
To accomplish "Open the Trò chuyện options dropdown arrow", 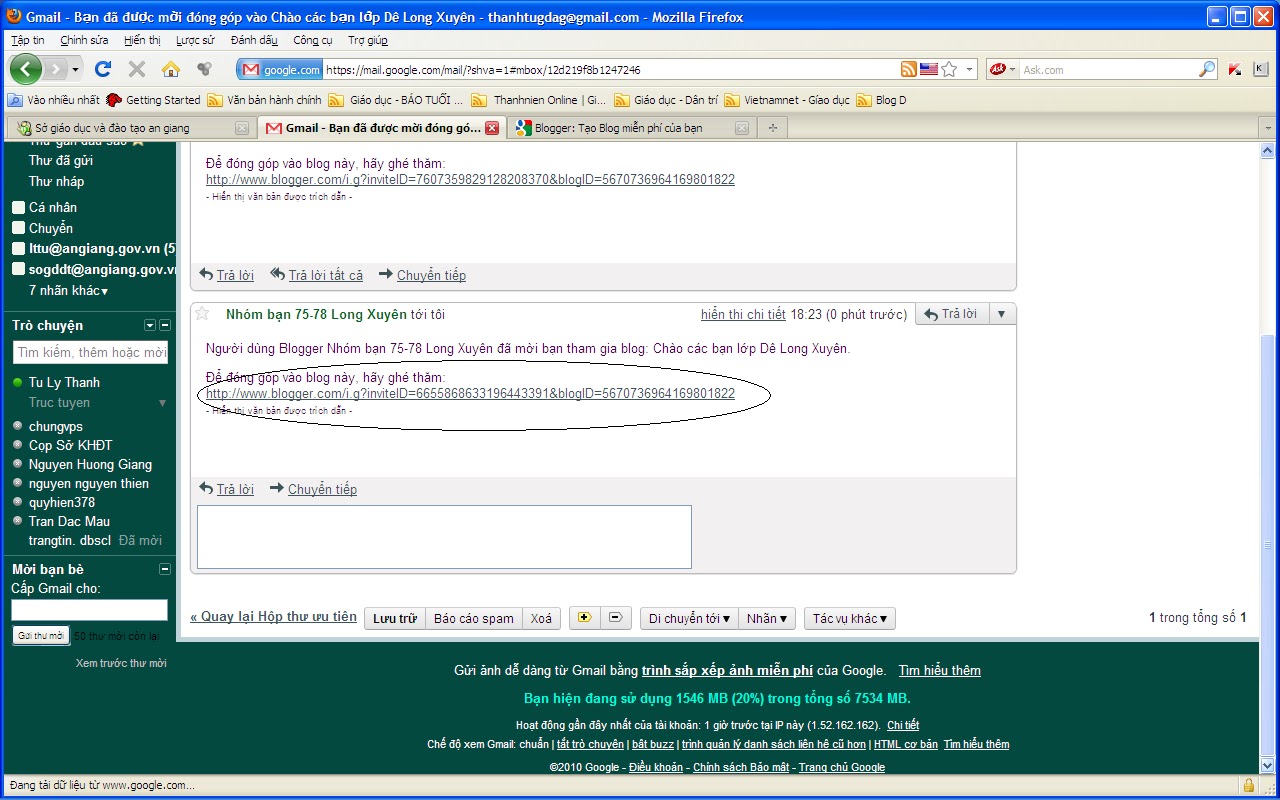I will pyautogui.click(x=150, y=325).
